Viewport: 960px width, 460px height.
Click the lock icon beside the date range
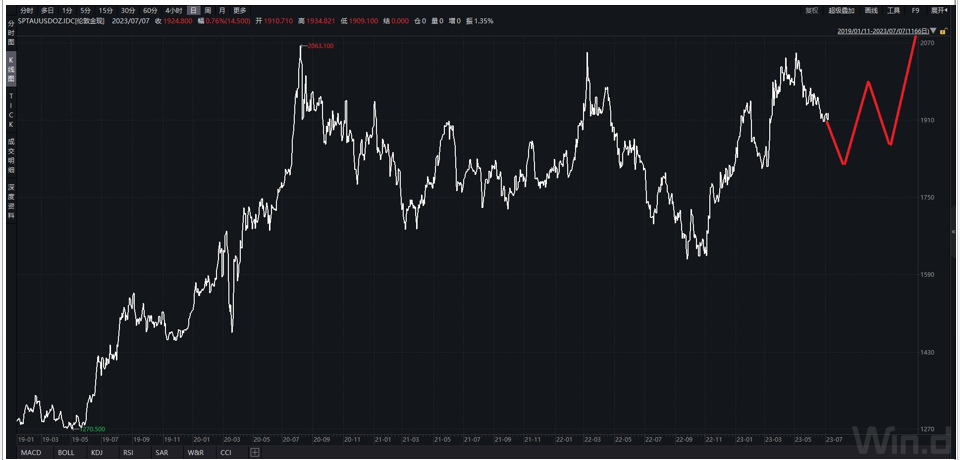click(944, 31)
